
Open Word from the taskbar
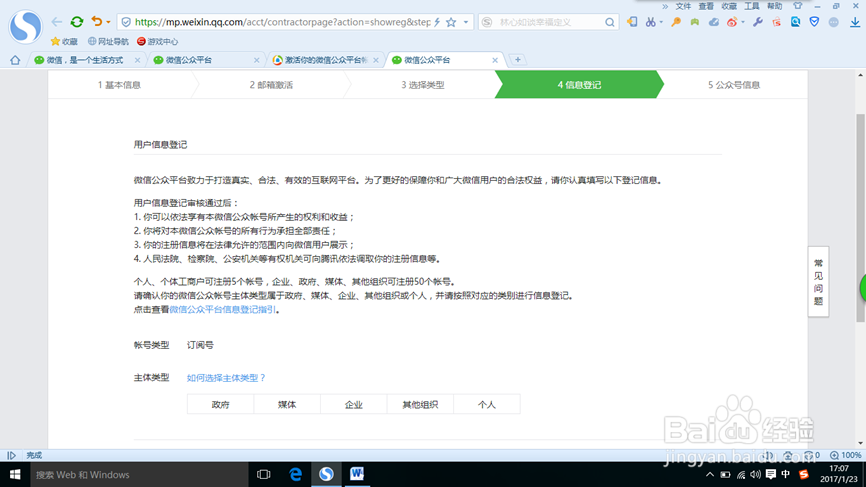tap(357, 474)
